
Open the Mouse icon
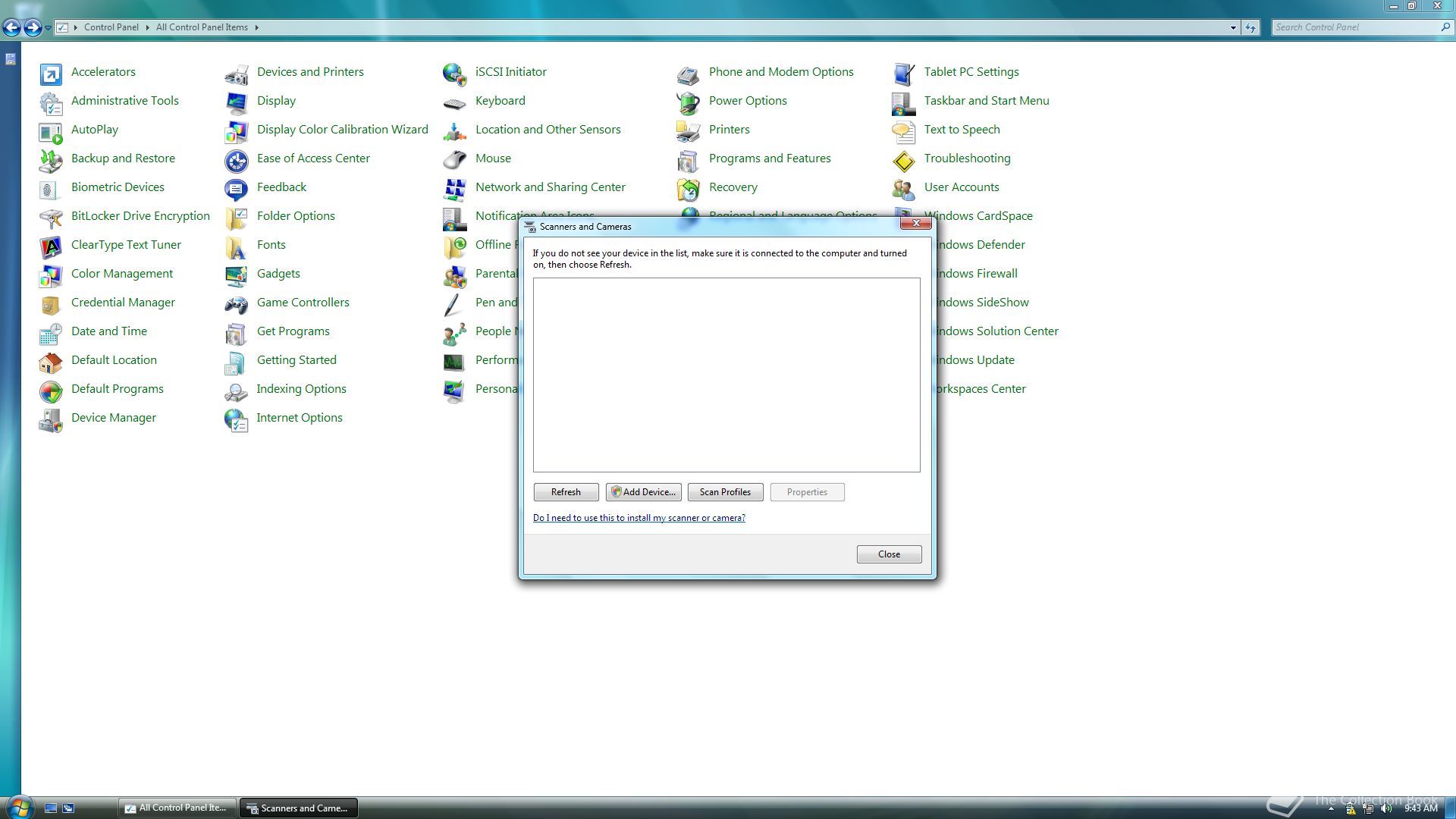coord(455,160)
